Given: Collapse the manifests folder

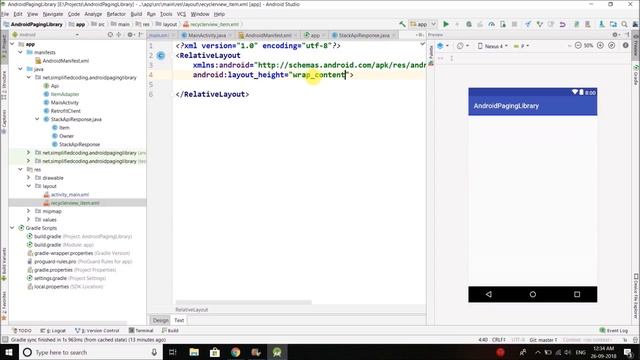Looking at the screenshot, I should click(x=20, y=52).
